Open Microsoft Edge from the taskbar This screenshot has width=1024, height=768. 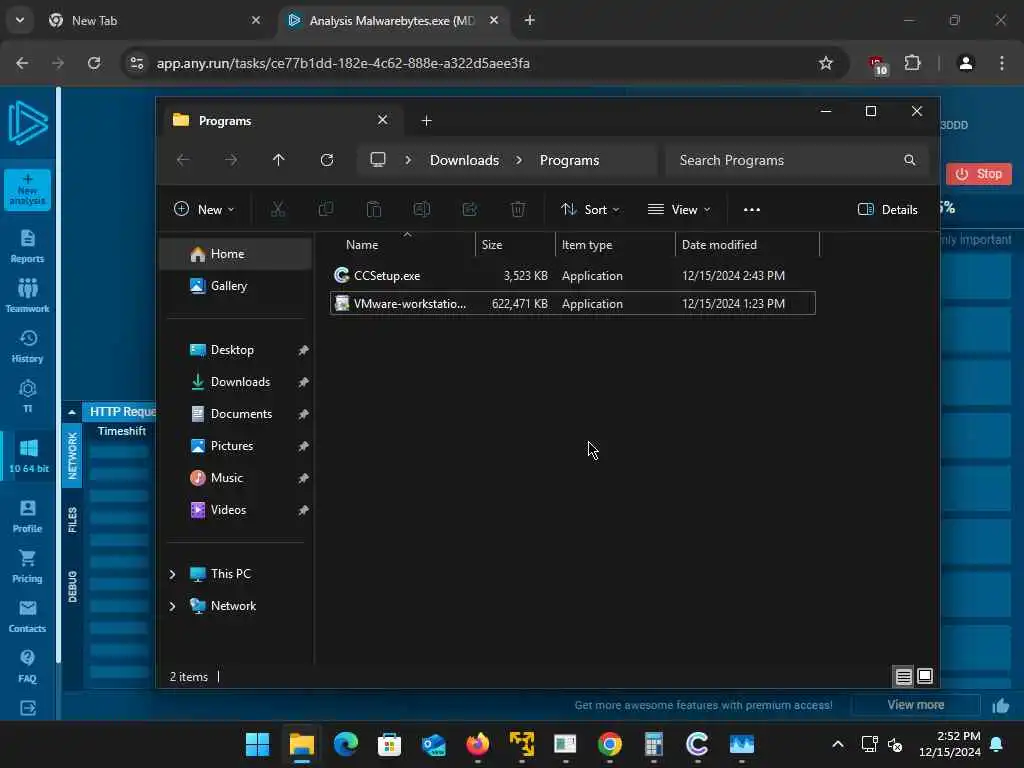point(345,744)
